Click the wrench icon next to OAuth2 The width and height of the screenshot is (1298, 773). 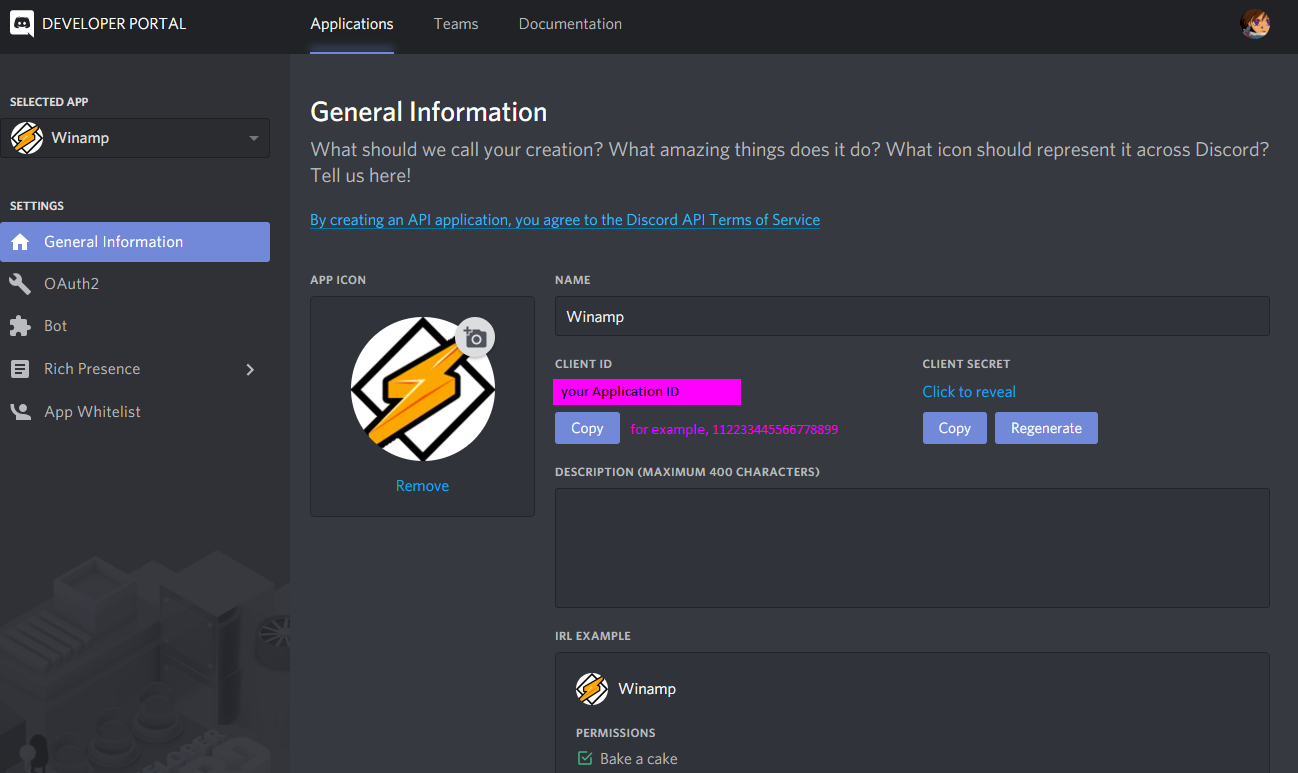tap(20, 284)
